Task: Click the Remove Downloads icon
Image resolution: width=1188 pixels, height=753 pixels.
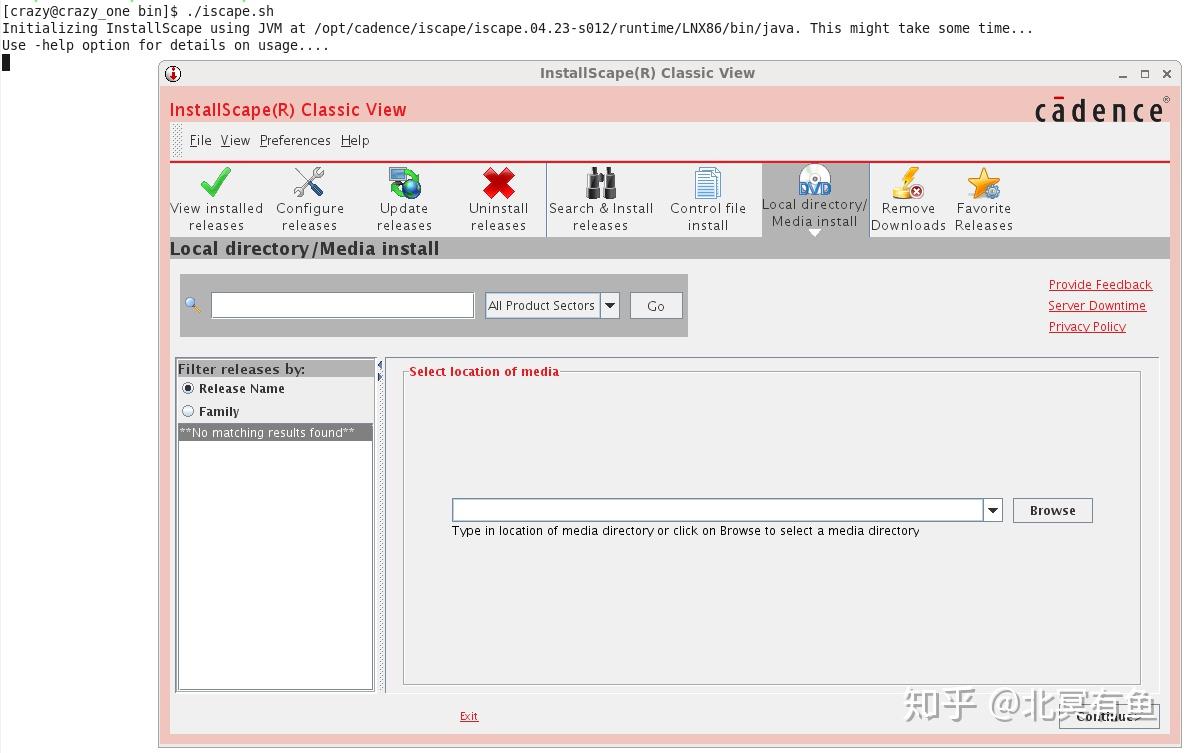Action: click(x=907, y=185)
